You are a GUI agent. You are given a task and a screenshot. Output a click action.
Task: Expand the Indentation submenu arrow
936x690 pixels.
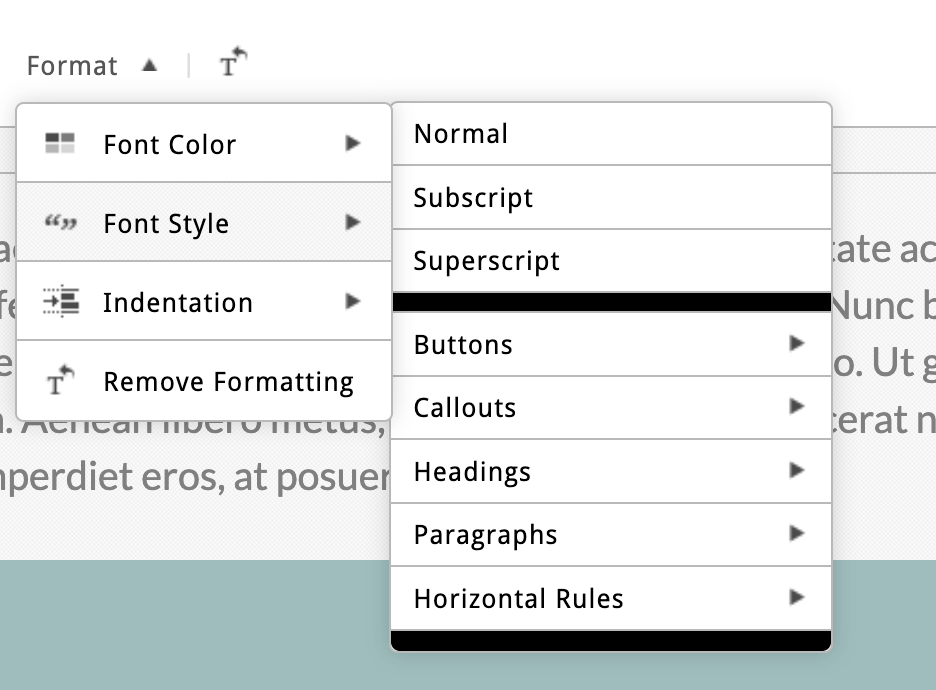point(352,302)
